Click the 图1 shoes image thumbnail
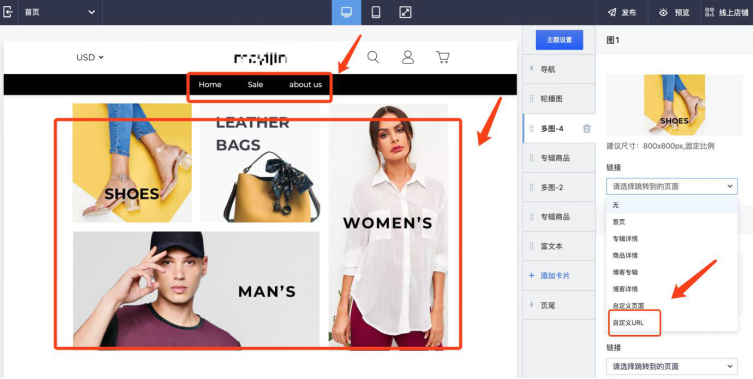The image size is (753, 379). point(674,105)
